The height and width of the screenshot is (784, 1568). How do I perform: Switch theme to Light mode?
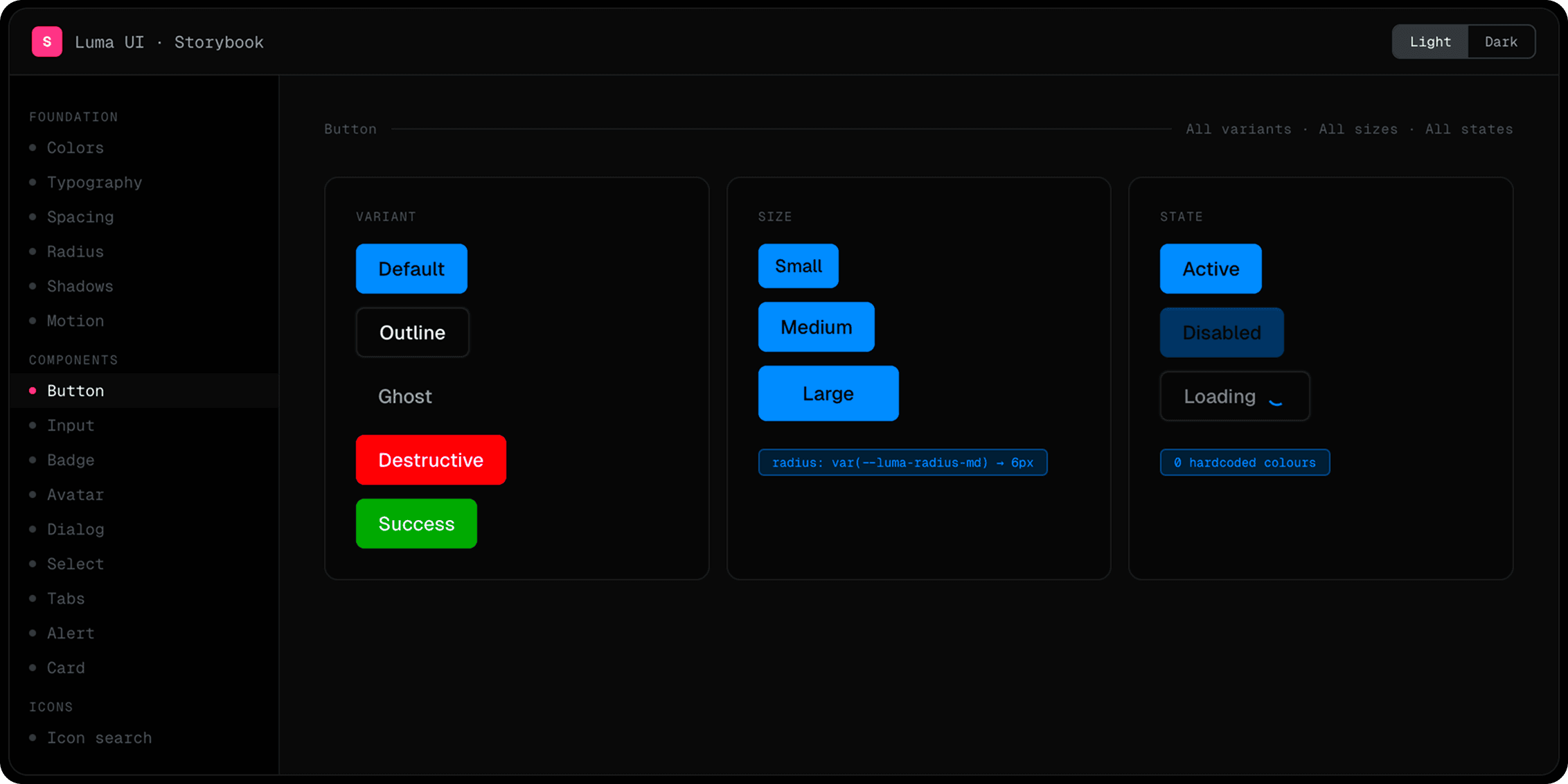coord(1429,42)
